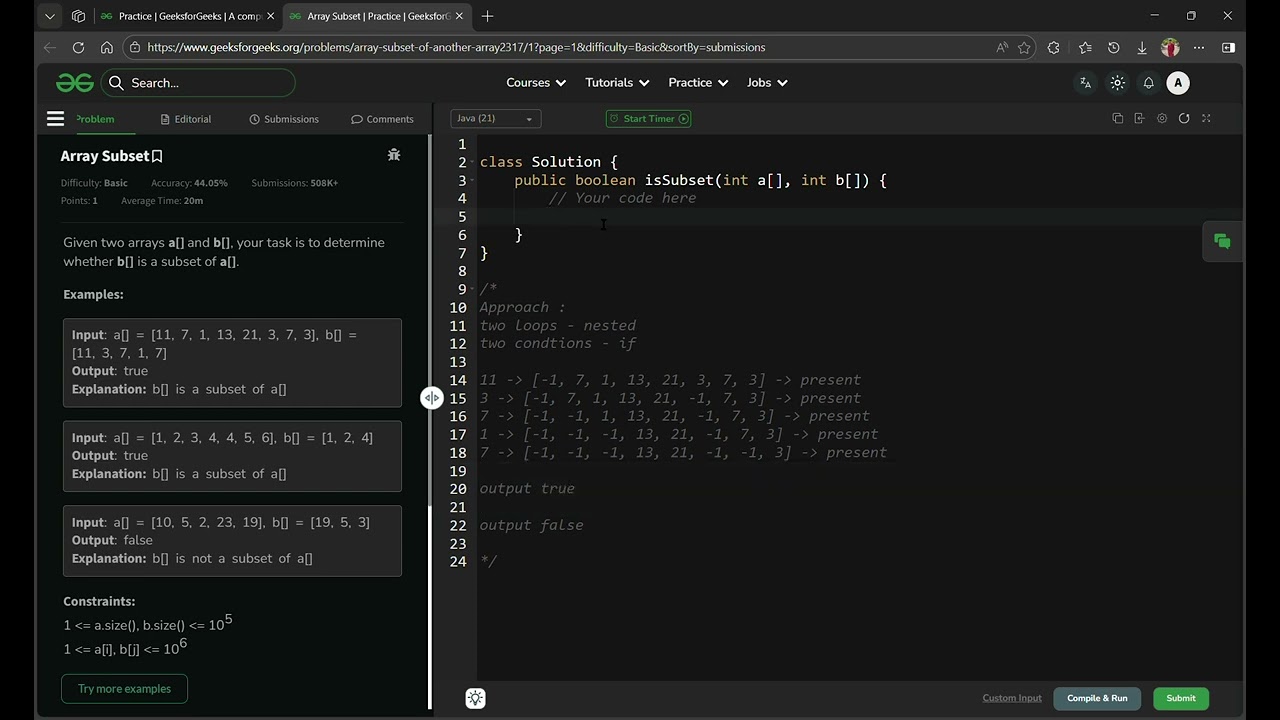Screen dimensions: 1280x720
Task: Reset code with the refresh icon
Action: pyautogui.click(x=1184, y=118)
